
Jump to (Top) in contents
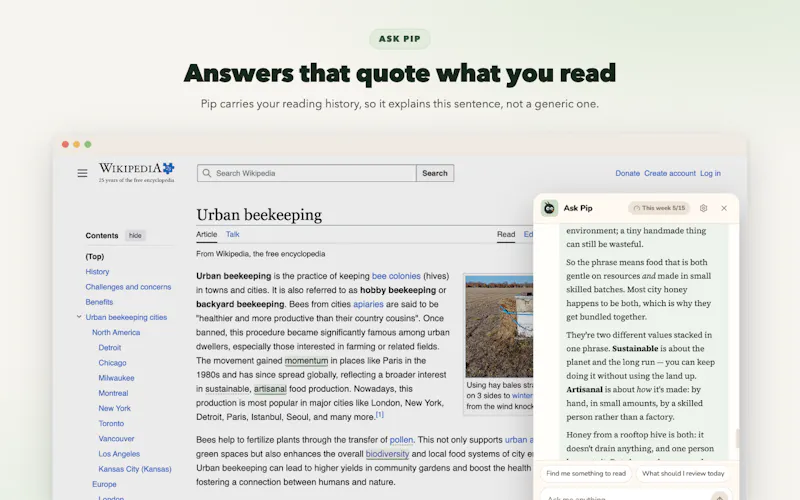click(x=95, y=256)
